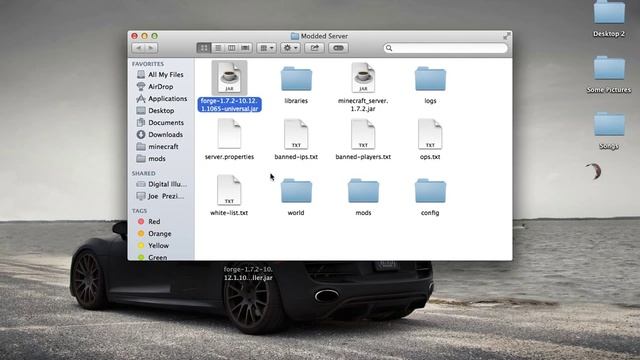Image resolution: width=640 pixels, height=360 pixels.
Task: Switch to icon view
Action: [x=203, y=48]
